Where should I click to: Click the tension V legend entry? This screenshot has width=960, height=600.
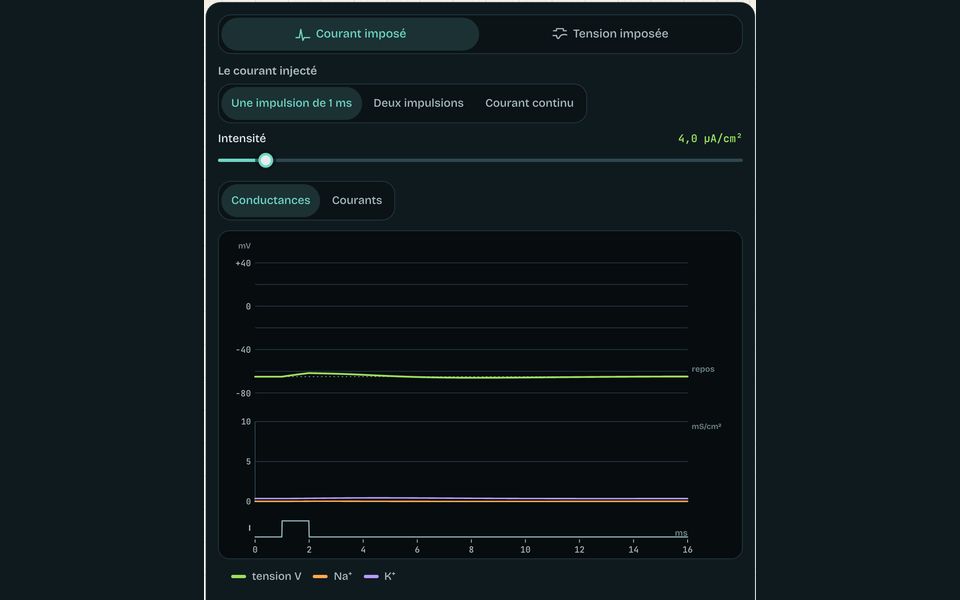(266, 576)
